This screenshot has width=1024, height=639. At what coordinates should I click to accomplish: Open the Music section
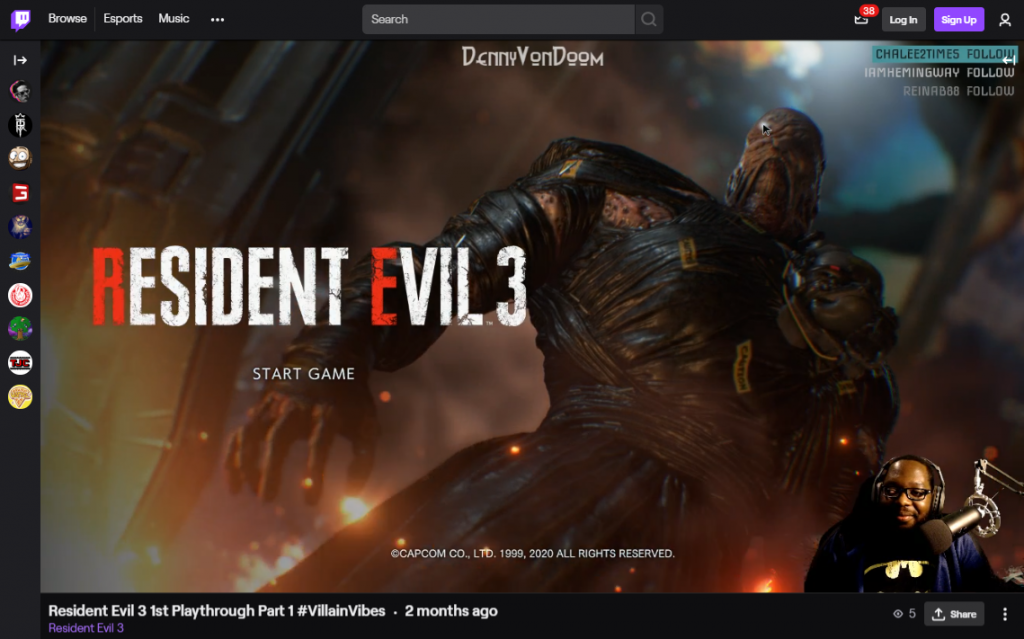click(x=174, y=19)
